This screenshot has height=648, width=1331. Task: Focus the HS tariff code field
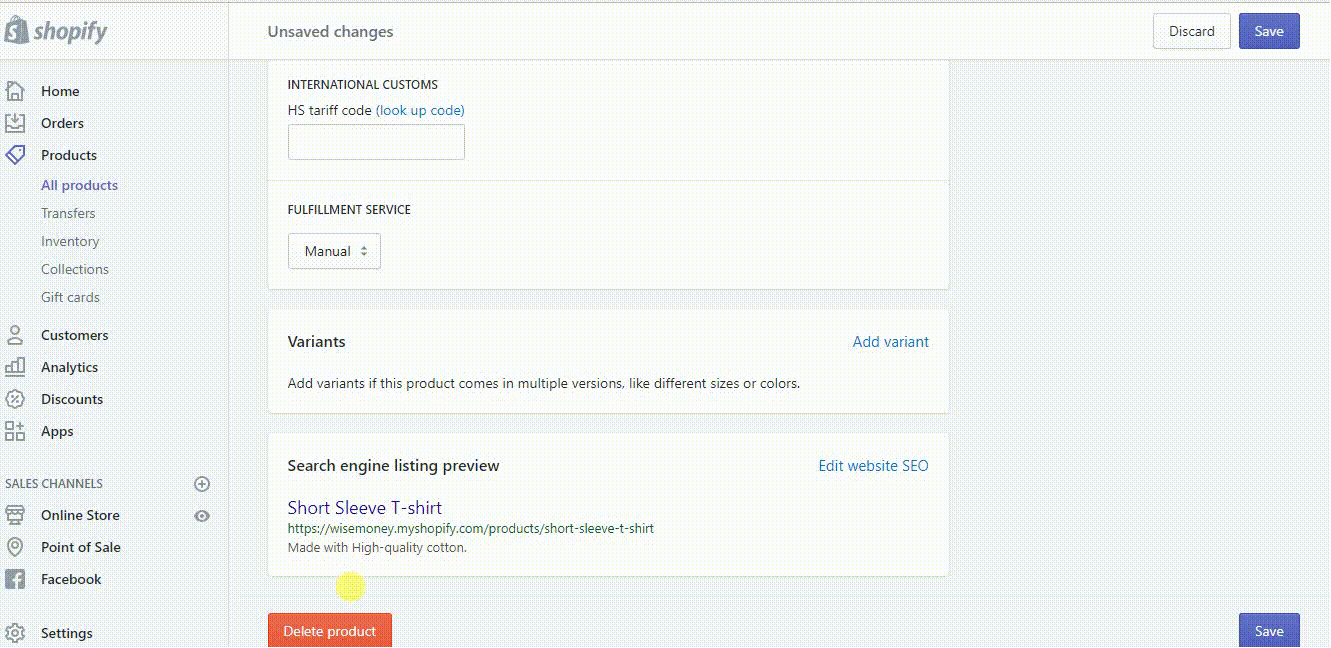click(x=376, y=142)
